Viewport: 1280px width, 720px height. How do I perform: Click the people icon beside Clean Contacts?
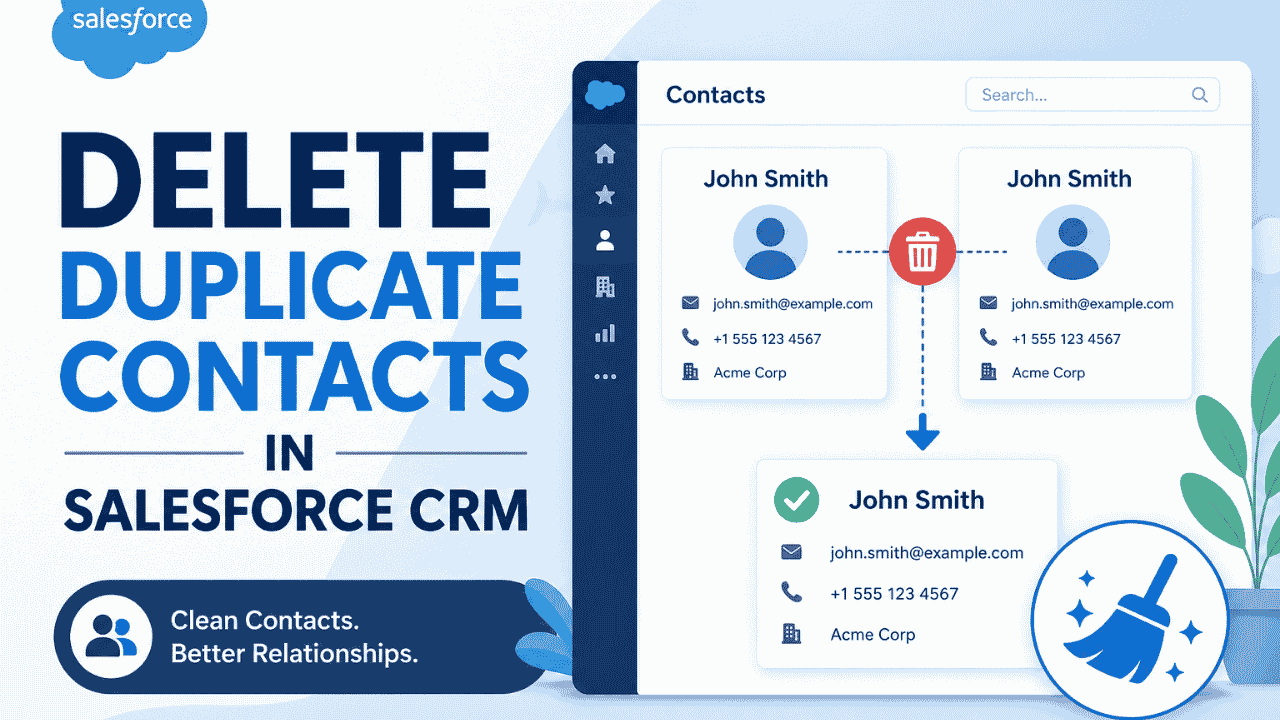pos(111,636)
